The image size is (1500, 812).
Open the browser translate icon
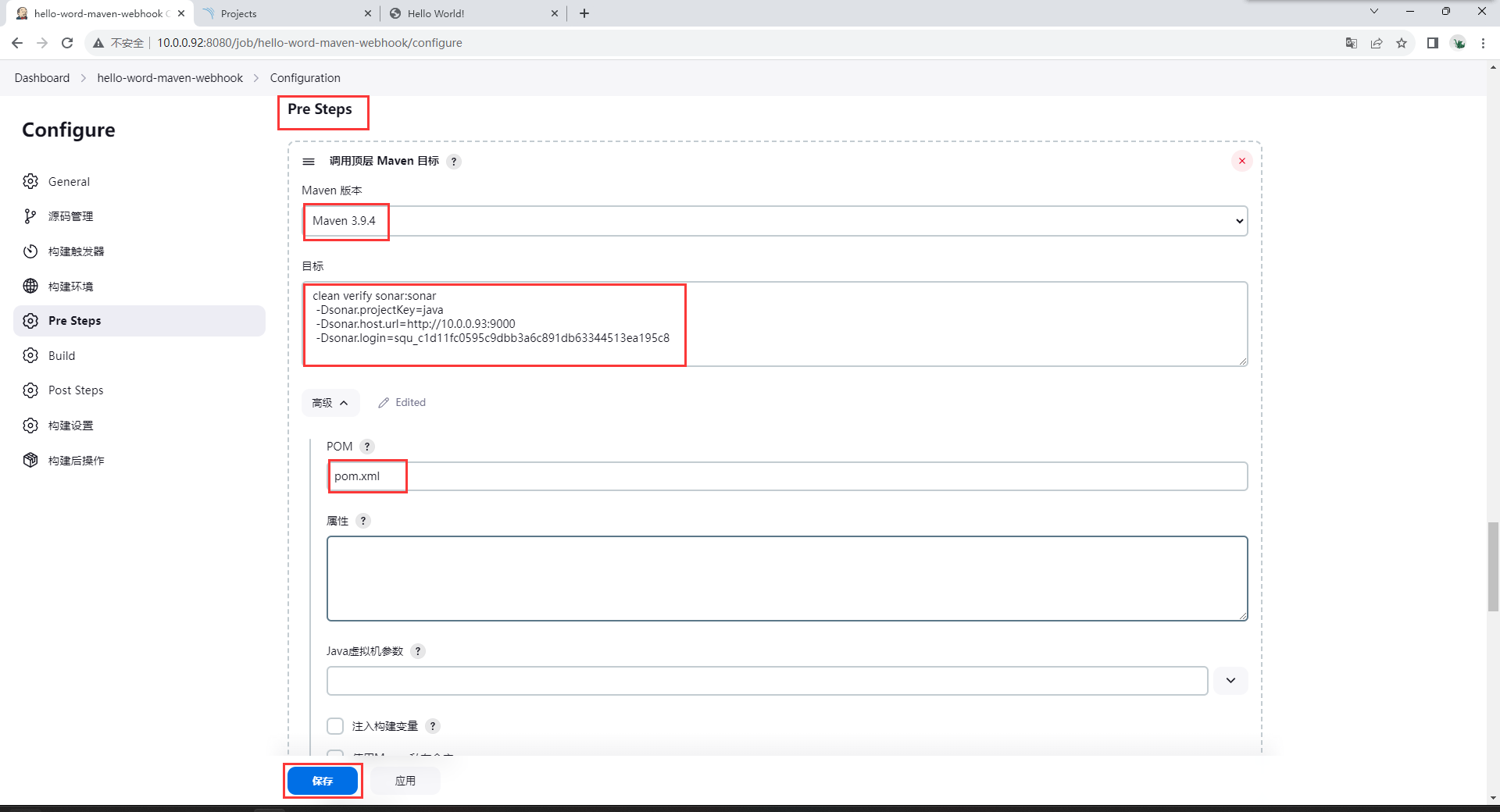pos(1351,43)
